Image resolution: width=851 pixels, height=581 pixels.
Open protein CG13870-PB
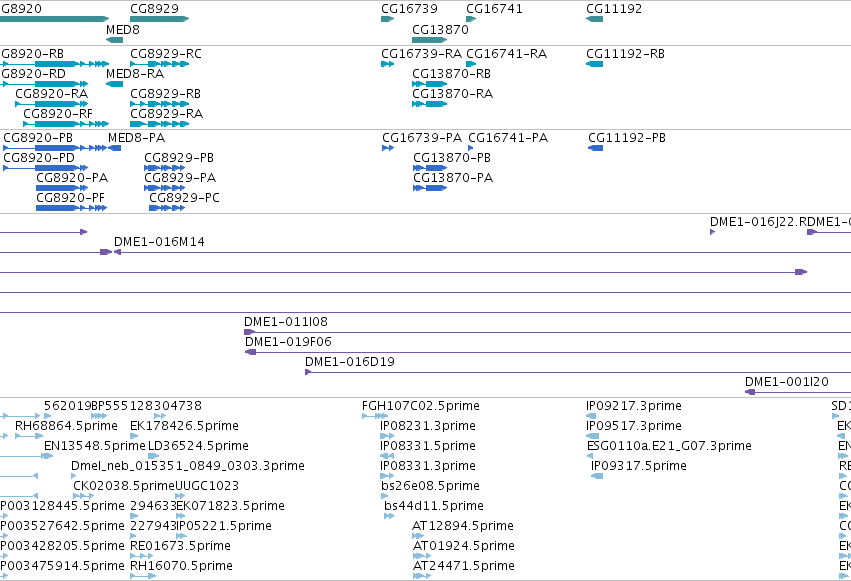coord(452,158)
